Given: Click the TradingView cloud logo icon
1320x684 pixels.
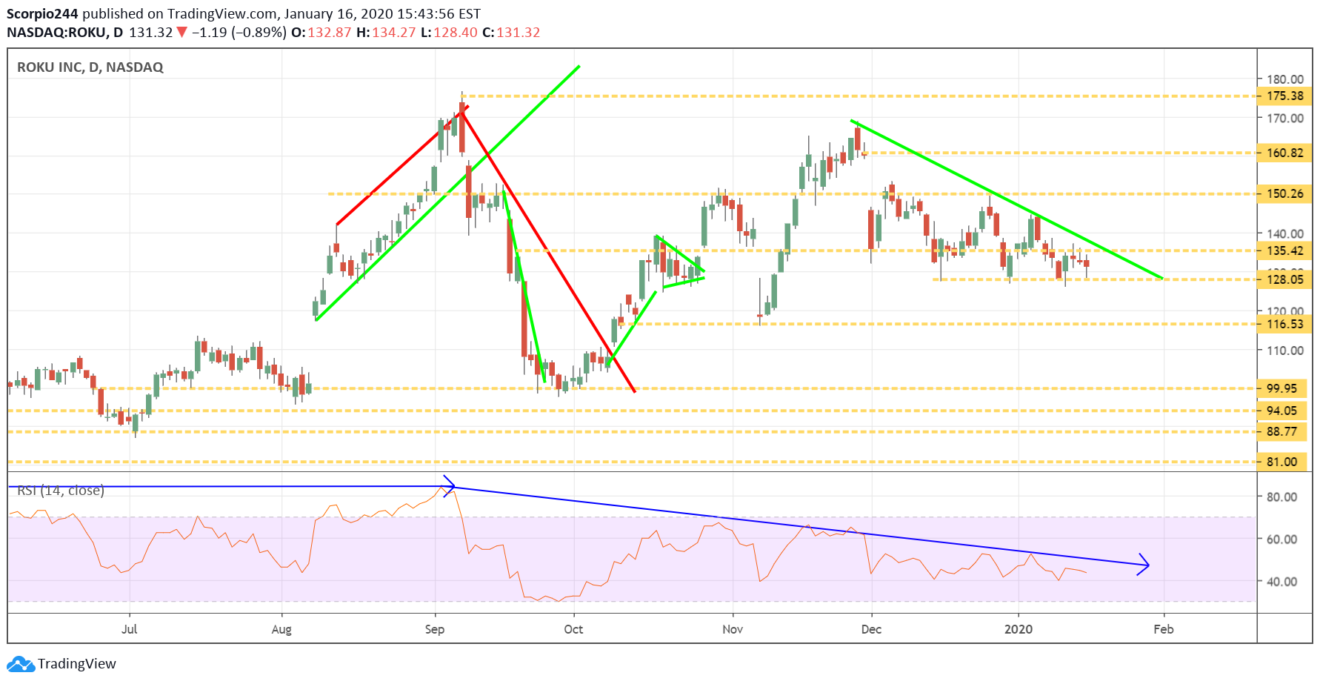Looking at the screenshot, I should (x=19, y=664).
